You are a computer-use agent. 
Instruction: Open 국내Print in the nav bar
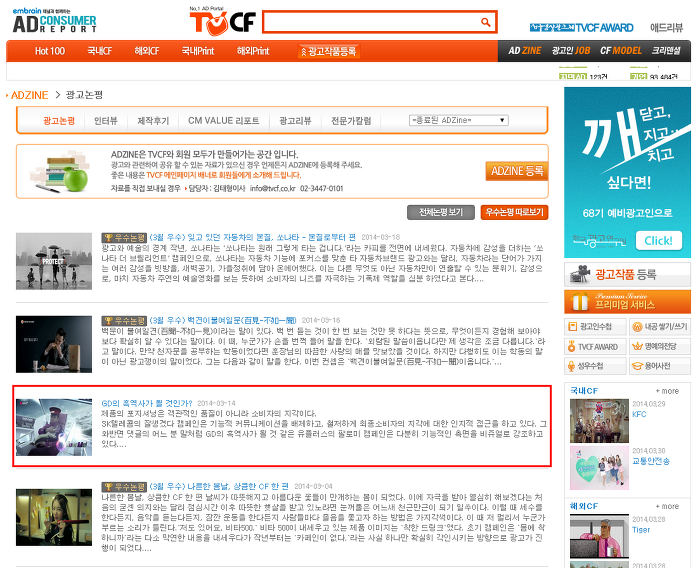tap(198, 51)
